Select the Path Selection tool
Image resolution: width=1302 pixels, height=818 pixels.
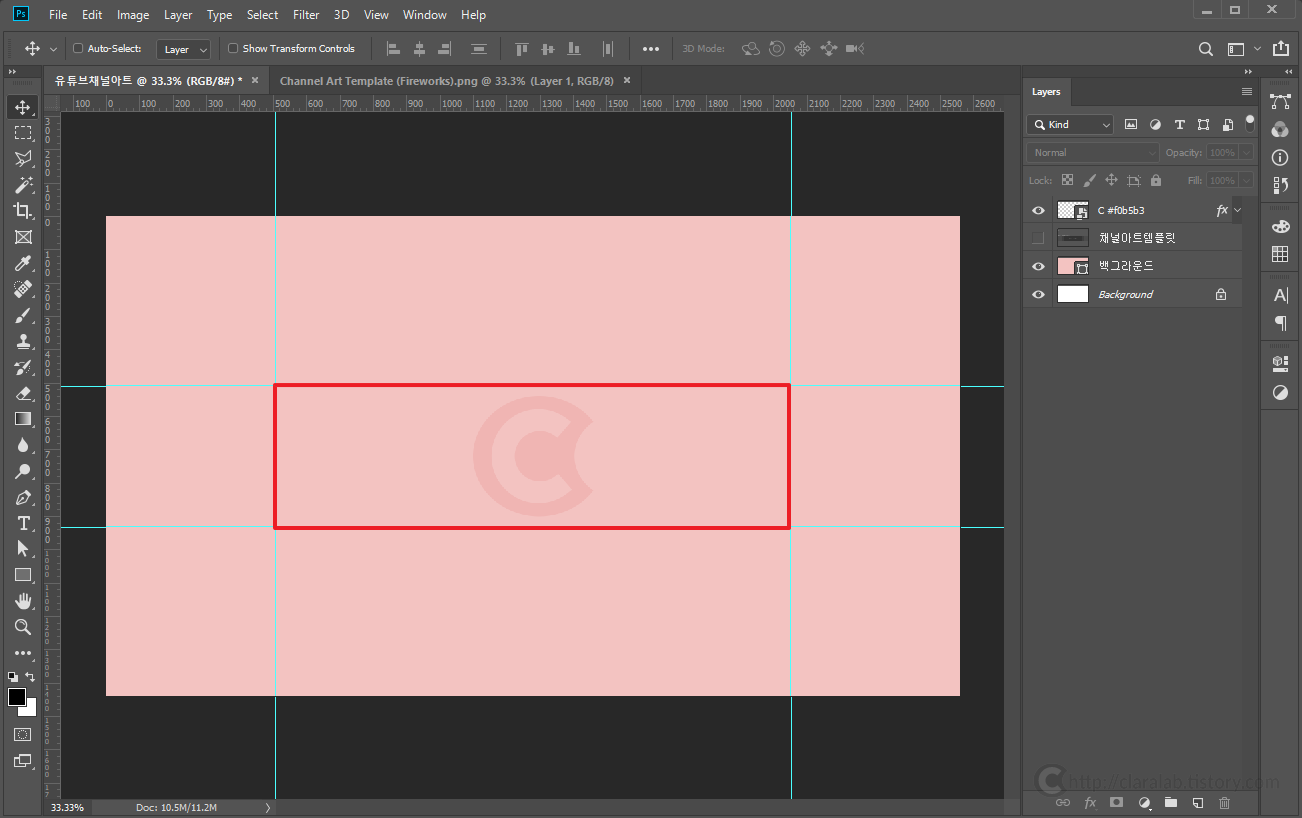(23, 549)
